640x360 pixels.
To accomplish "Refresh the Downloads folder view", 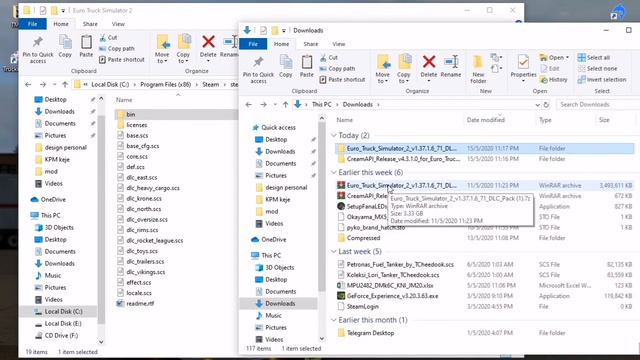I will click(546, 104).
